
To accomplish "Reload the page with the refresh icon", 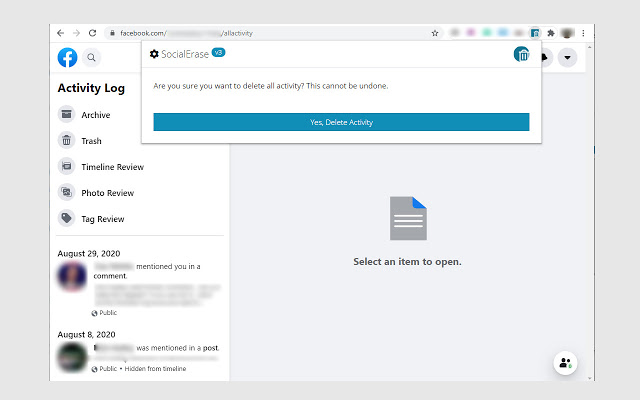I will pyautogui.click(x=92, y=33).
